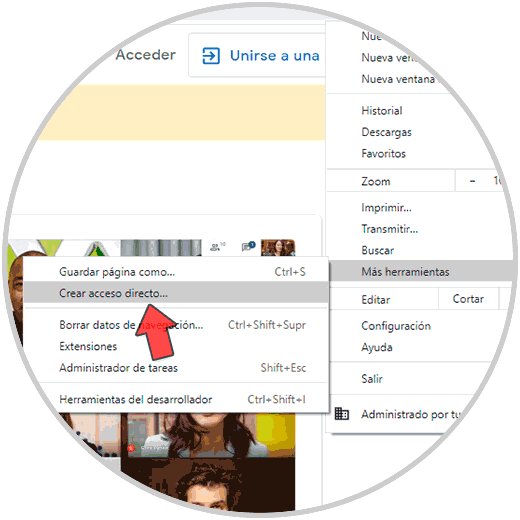The height and width of the screenshot is (520, 520).
Task: Click the Cortar edit button
Action: click(468, 299)
